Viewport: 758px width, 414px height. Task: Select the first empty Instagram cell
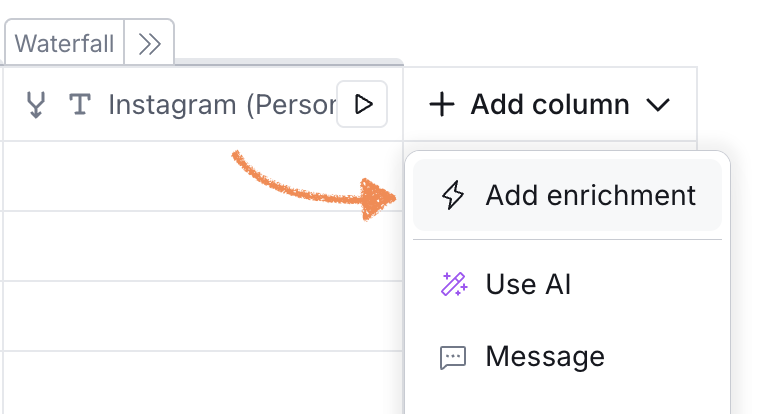203,176
